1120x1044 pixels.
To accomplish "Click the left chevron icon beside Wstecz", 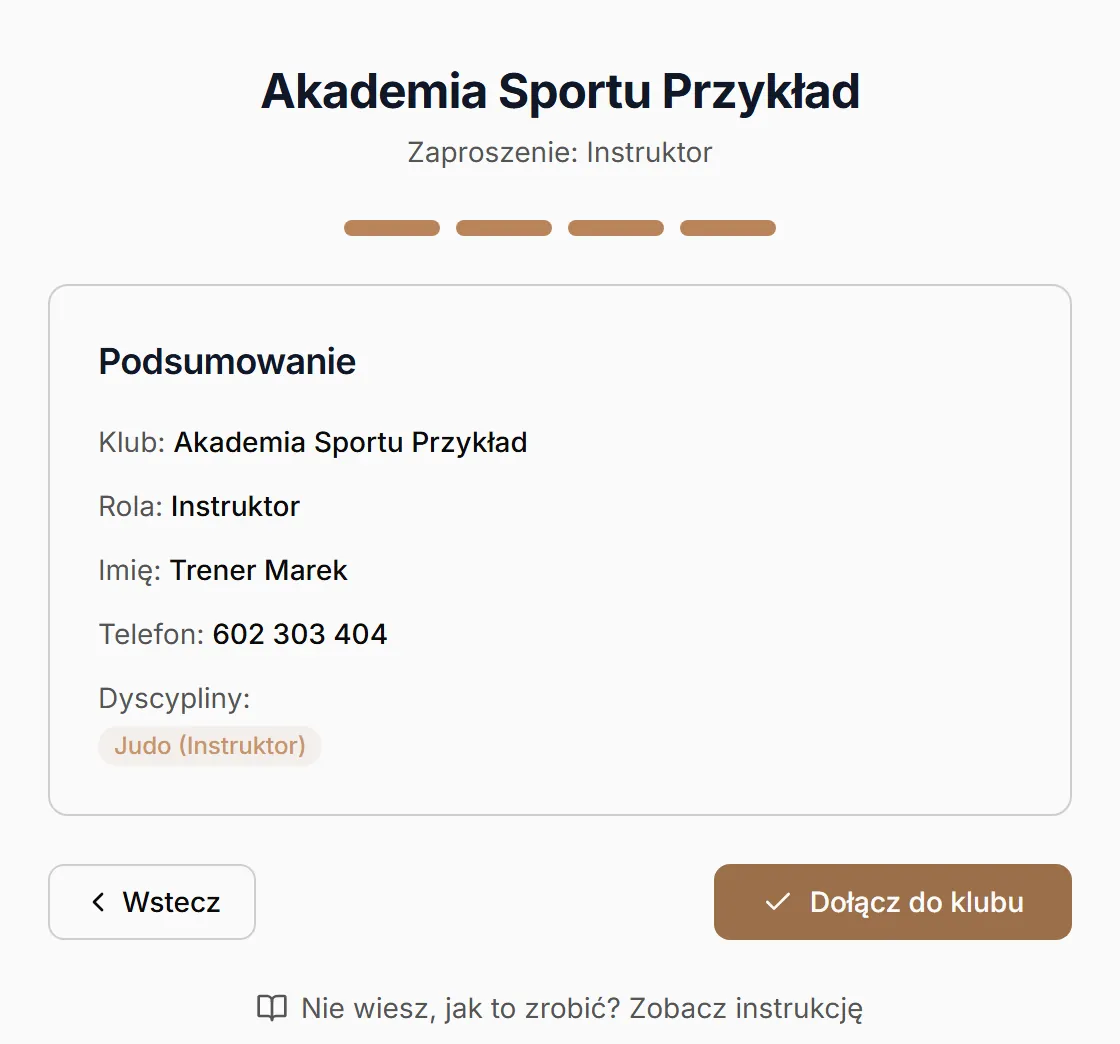I will (99, 902).
